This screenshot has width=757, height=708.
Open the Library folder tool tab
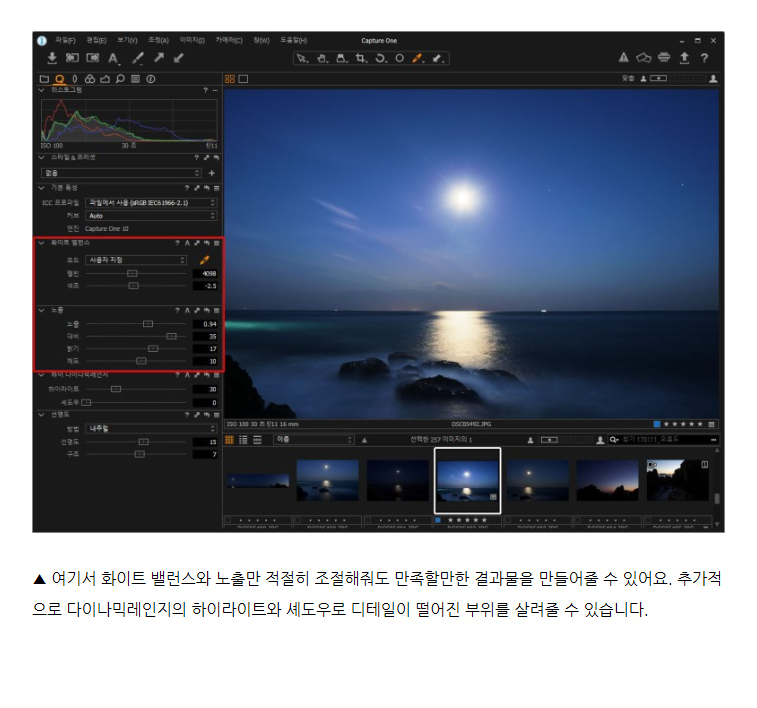point(44,79)
